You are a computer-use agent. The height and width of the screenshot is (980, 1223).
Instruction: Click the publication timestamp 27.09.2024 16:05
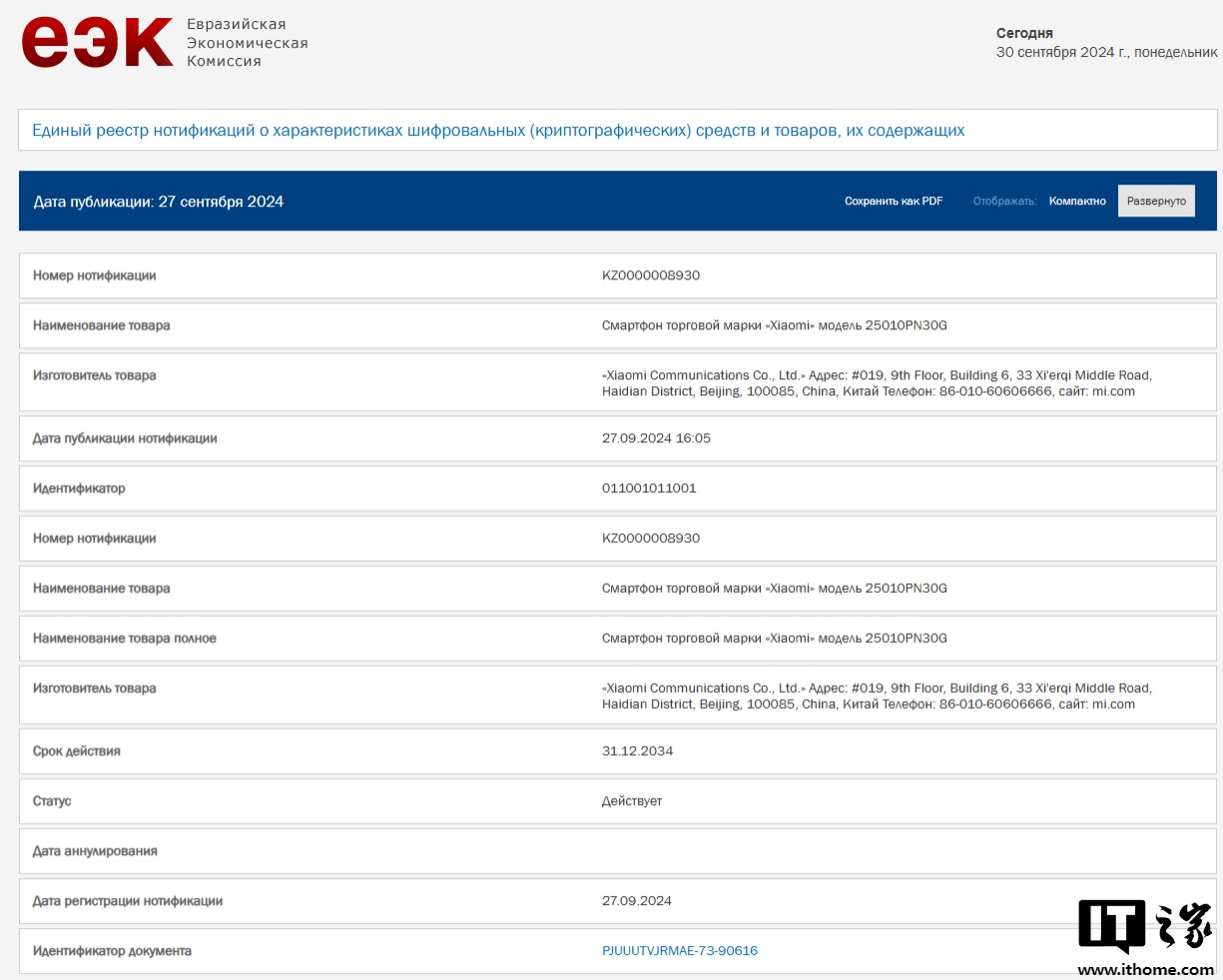pos(656,439)
